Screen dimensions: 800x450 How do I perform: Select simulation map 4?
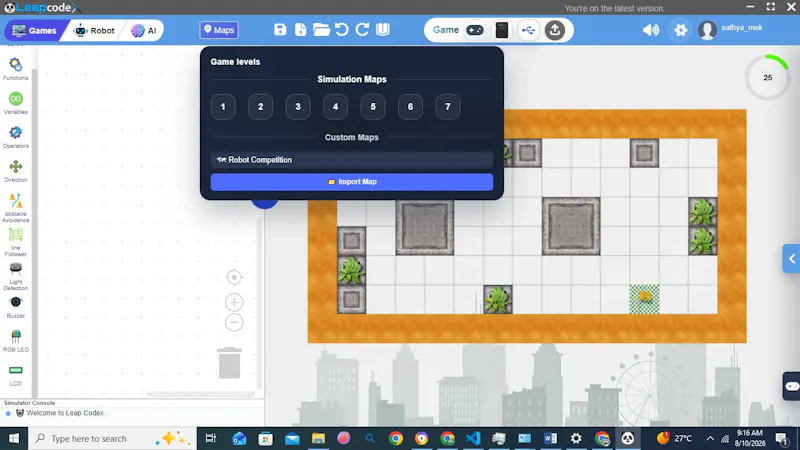tap(335, 107)
